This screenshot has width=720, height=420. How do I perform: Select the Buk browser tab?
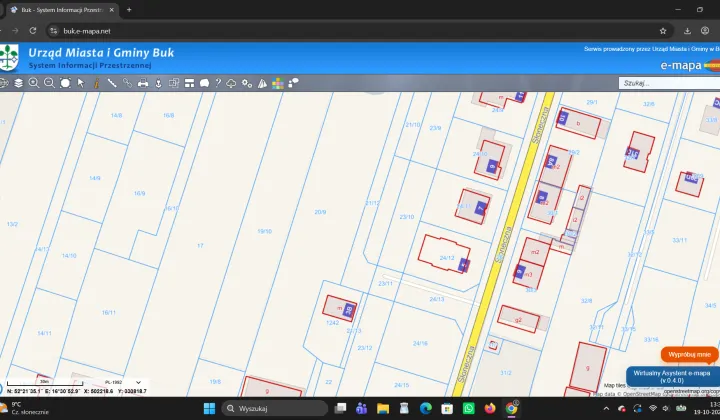click(x=62, y=10)
